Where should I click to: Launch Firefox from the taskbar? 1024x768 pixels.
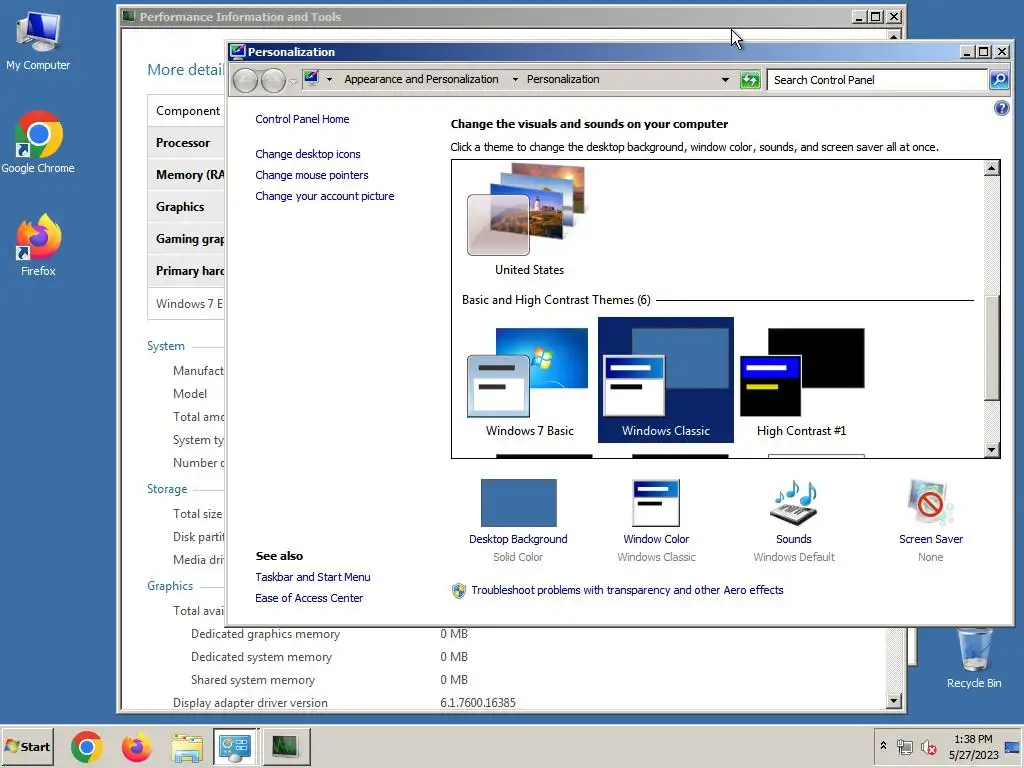tap(136, 746)
